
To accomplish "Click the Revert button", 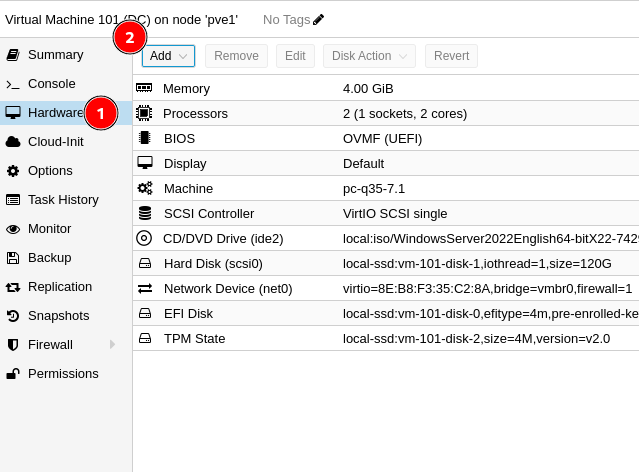I will tap(452, 56).
